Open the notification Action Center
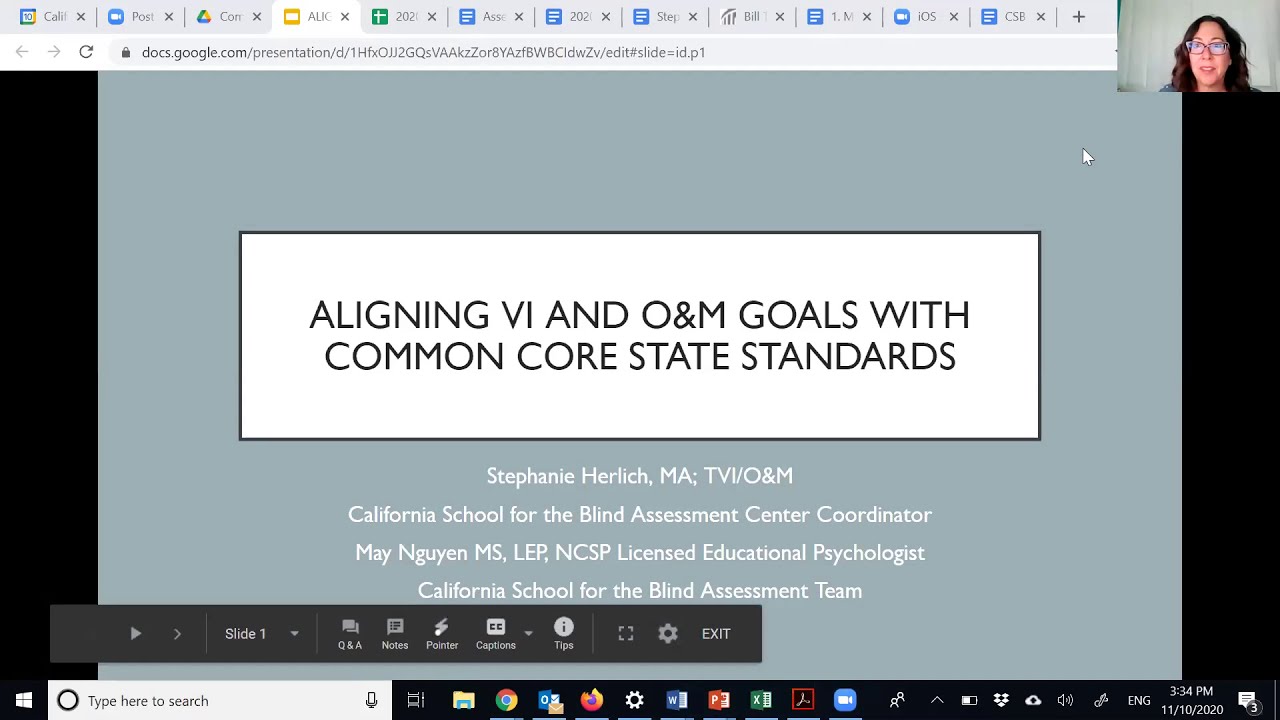Viewport: 1280px width, 720px height. tap(1248, 701)
